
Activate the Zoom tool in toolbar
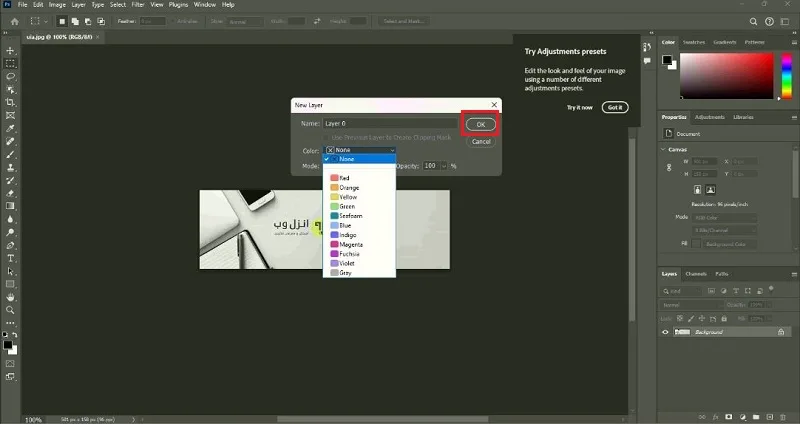pyautogui.click(x=10, y=310)
